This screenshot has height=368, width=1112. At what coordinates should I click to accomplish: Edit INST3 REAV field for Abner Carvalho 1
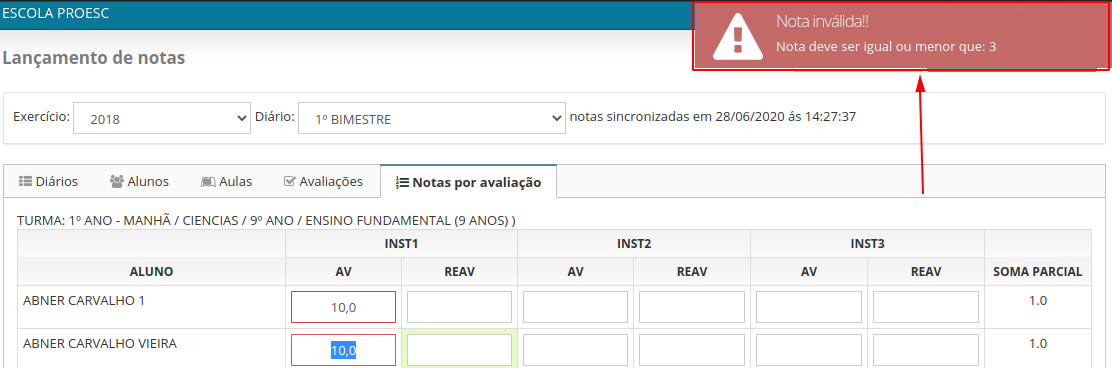(x=925, y=307)
